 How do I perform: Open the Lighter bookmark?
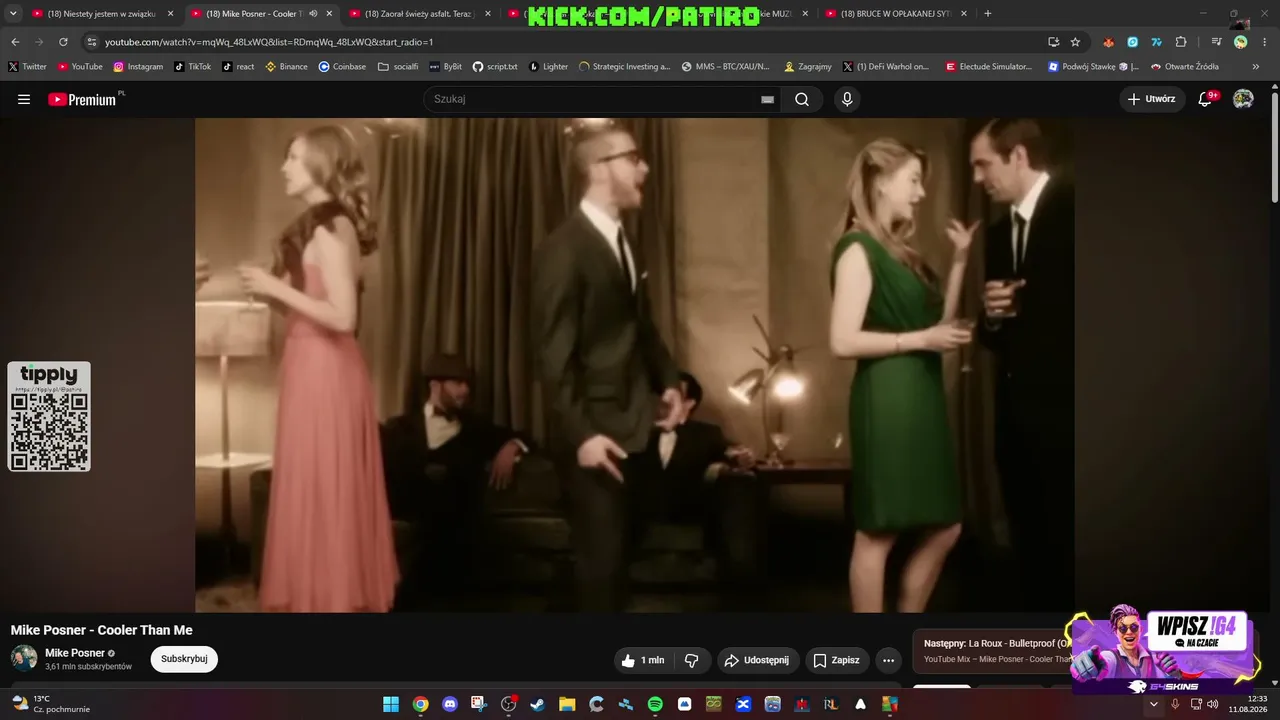pos(548,67)
